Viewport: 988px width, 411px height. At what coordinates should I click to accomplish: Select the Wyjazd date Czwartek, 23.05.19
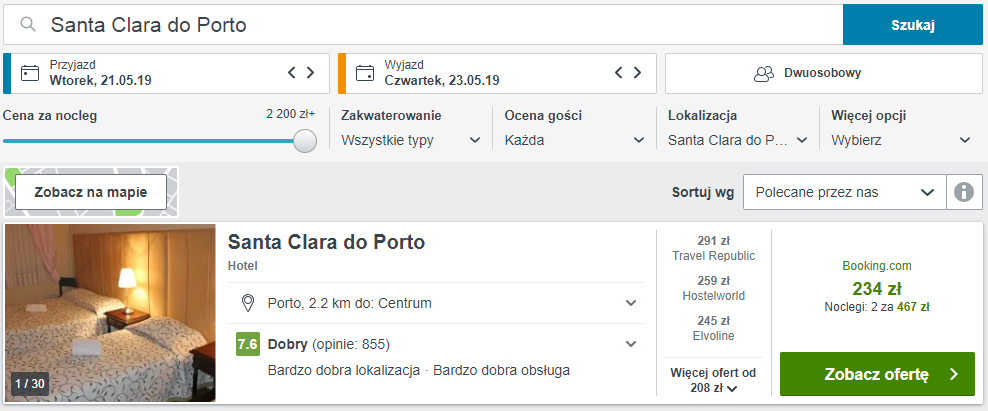point(442,81)
